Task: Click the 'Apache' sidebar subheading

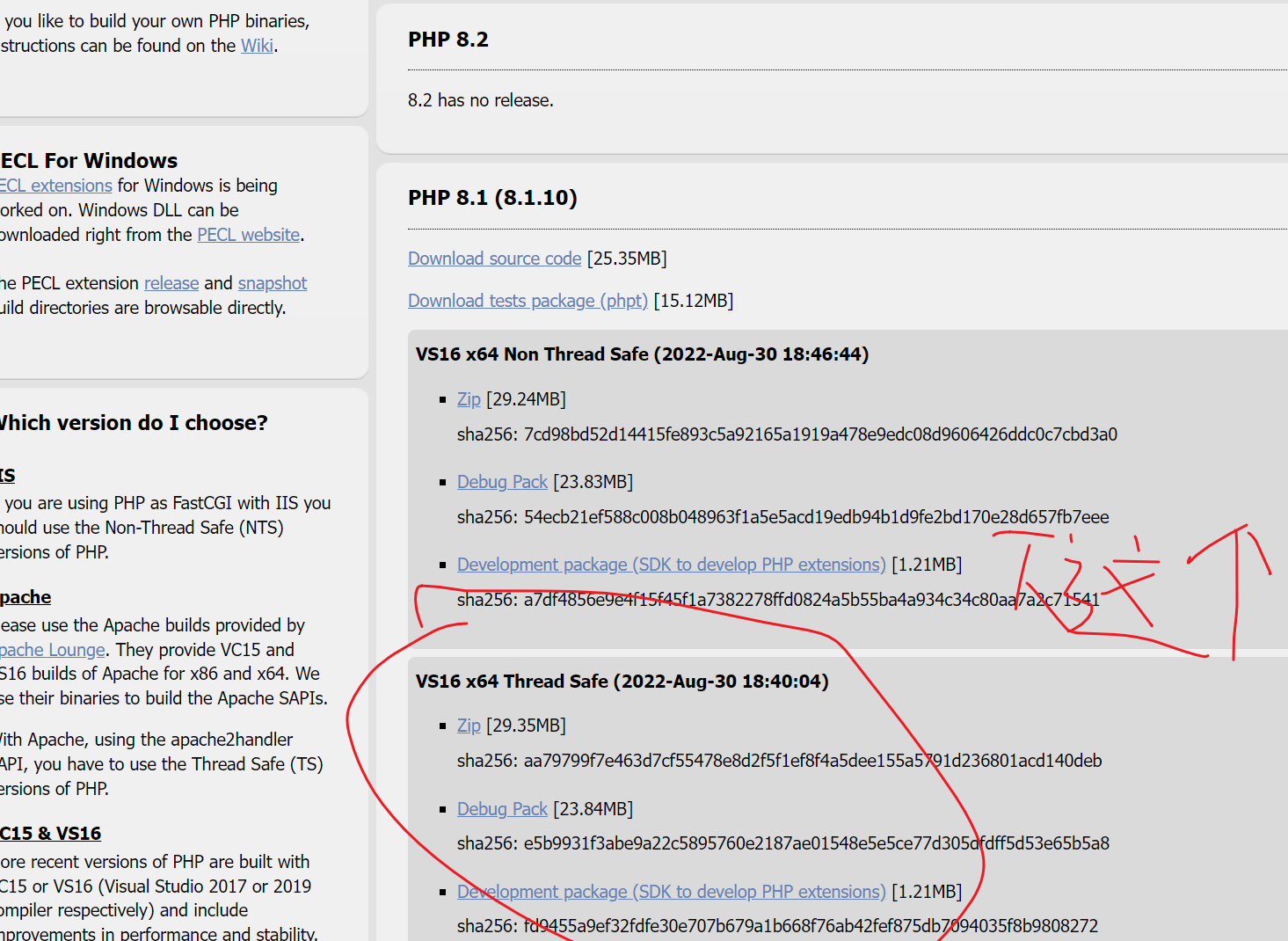Action: click(x=25, y=597)
